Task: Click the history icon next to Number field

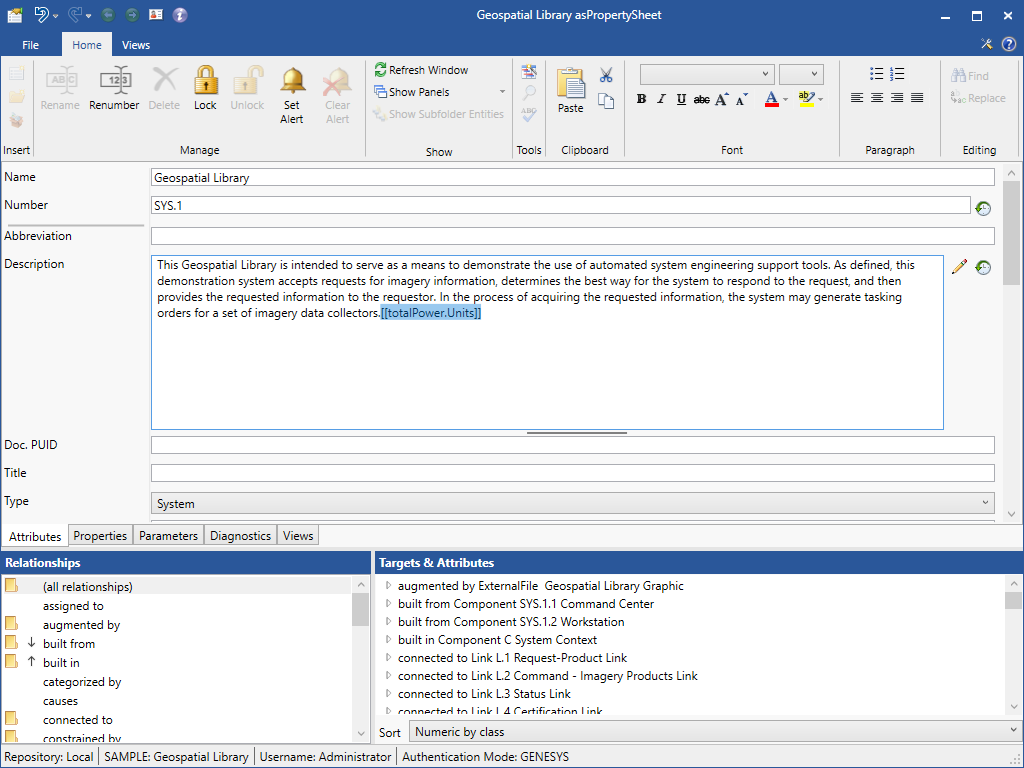Action: tap(983, 208)
